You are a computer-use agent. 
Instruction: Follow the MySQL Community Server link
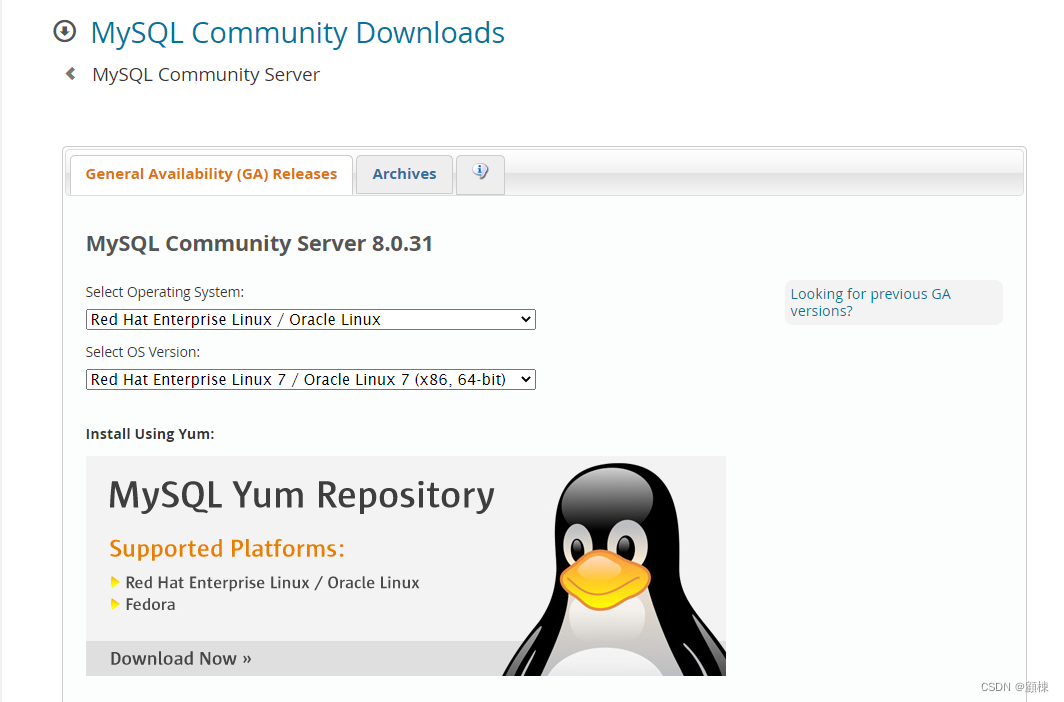click(205, 74)
